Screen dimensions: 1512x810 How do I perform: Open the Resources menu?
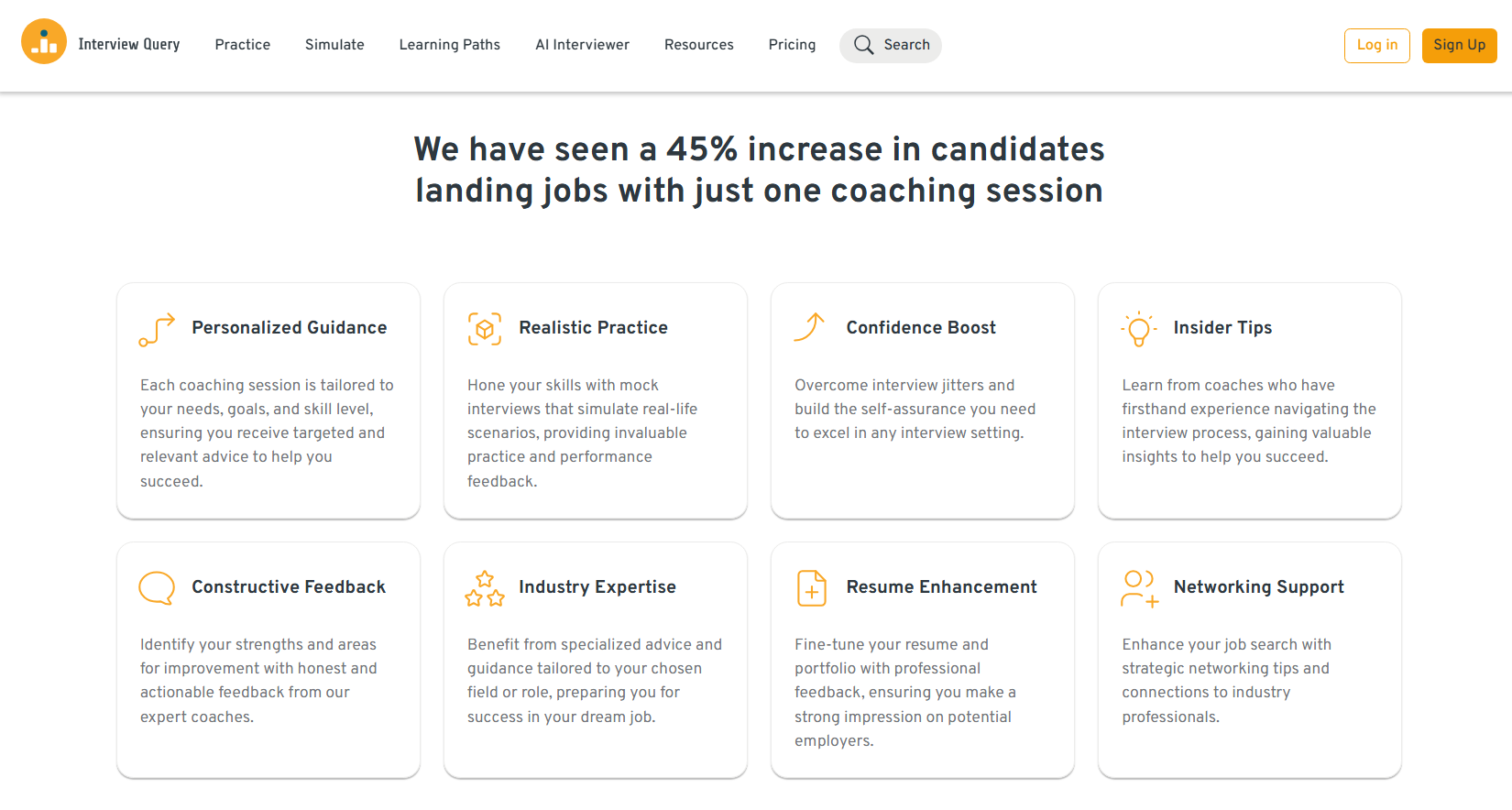[x=698, y=44]
